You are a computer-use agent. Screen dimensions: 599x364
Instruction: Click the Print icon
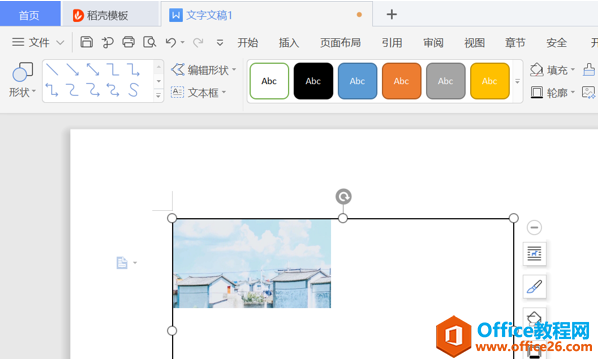click(x=128, y=42)
